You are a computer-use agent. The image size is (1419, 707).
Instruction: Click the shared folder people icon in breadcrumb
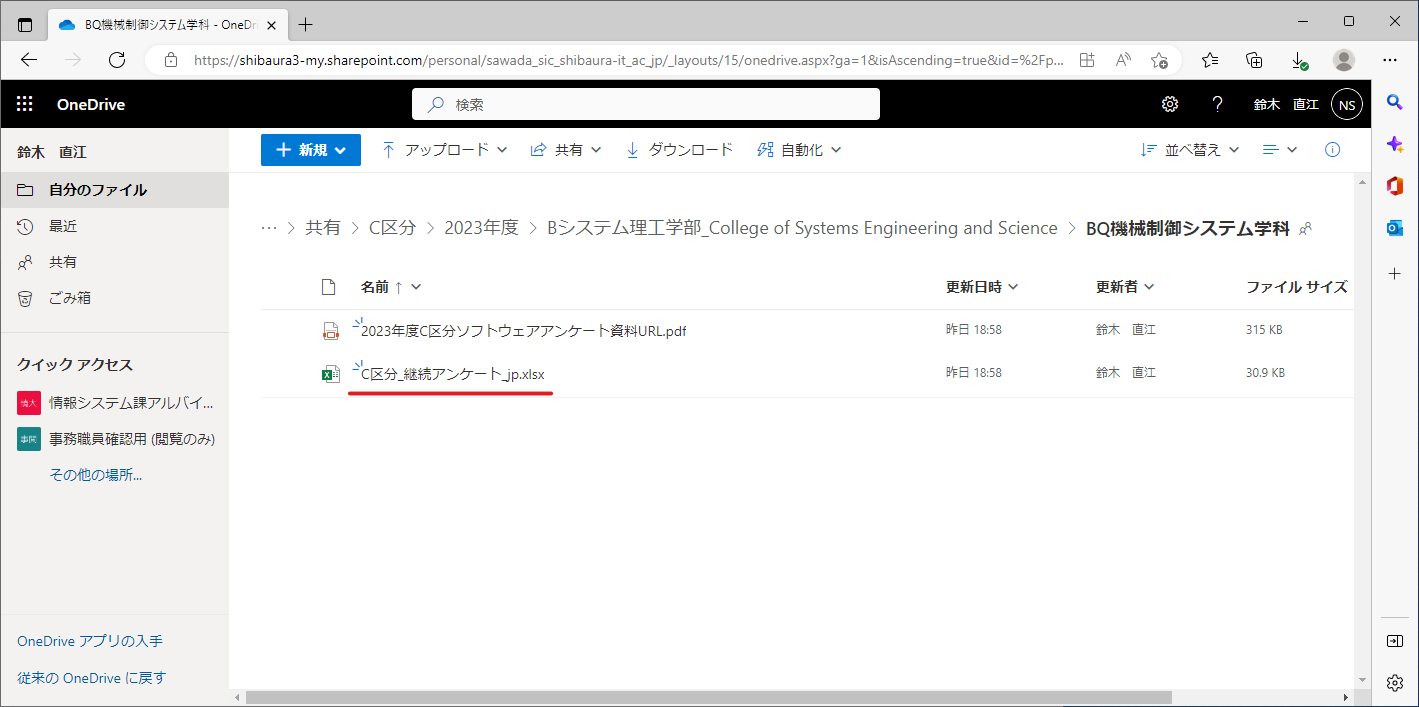1305,229
